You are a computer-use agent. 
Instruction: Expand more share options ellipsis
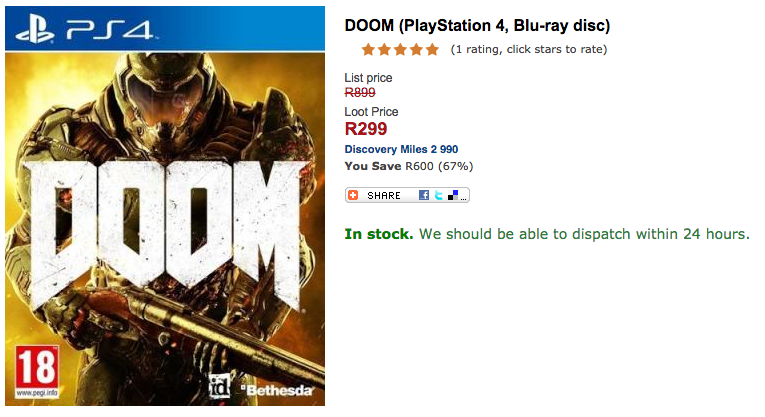point(463,198)
